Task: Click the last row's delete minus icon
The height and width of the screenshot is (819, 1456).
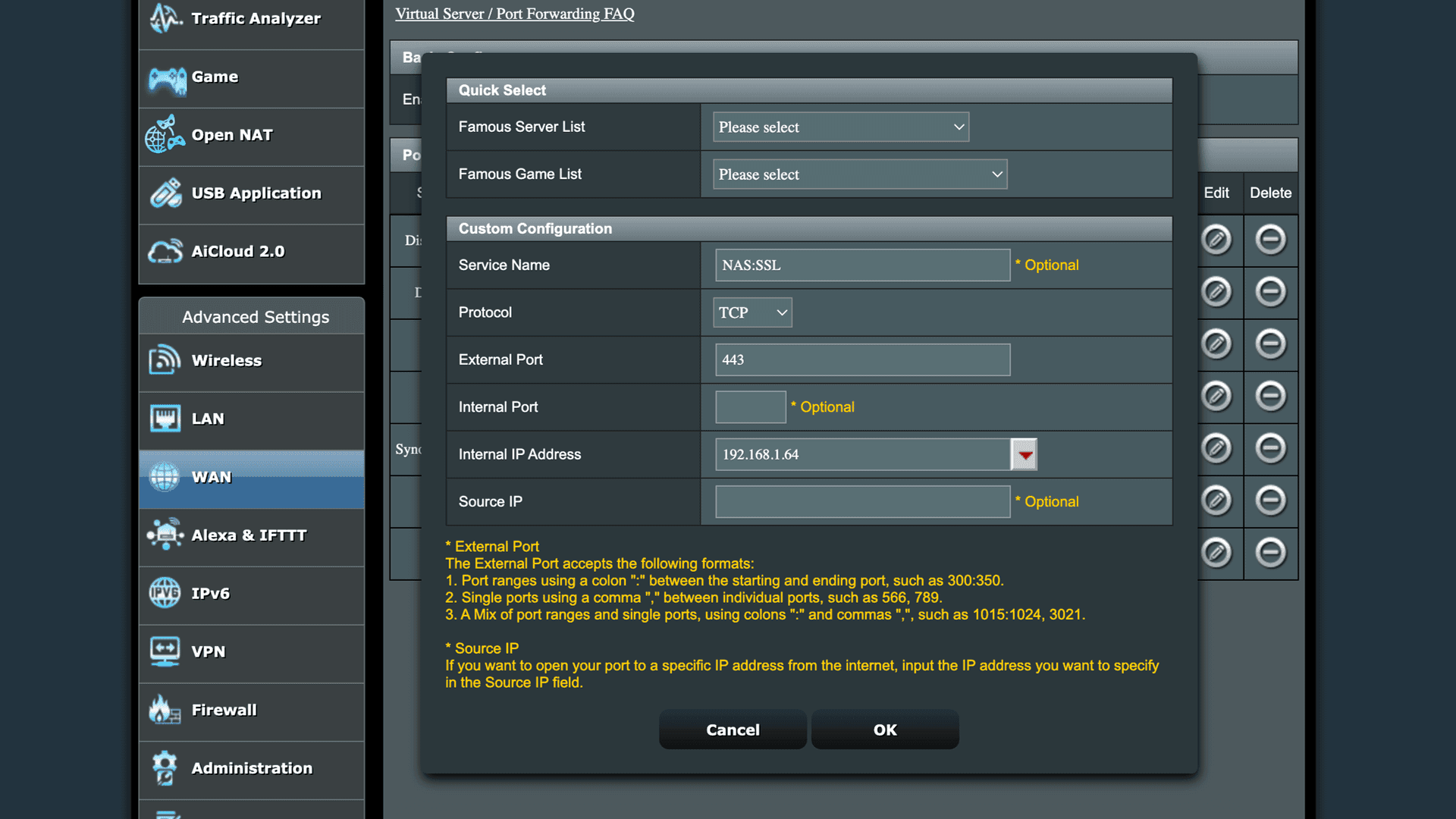Action: [1270, 552]
